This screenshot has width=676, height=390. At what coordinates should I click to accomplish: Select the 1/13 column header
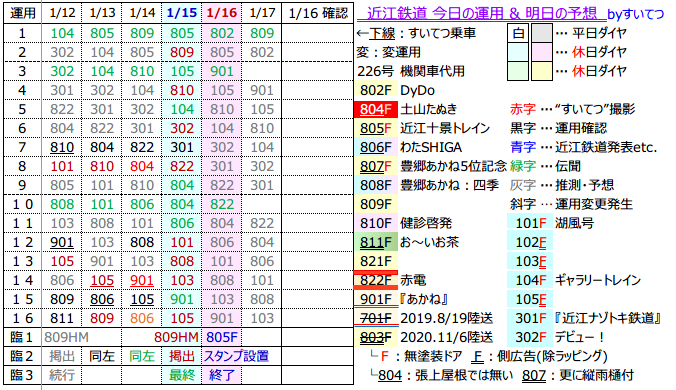point(102,13)
